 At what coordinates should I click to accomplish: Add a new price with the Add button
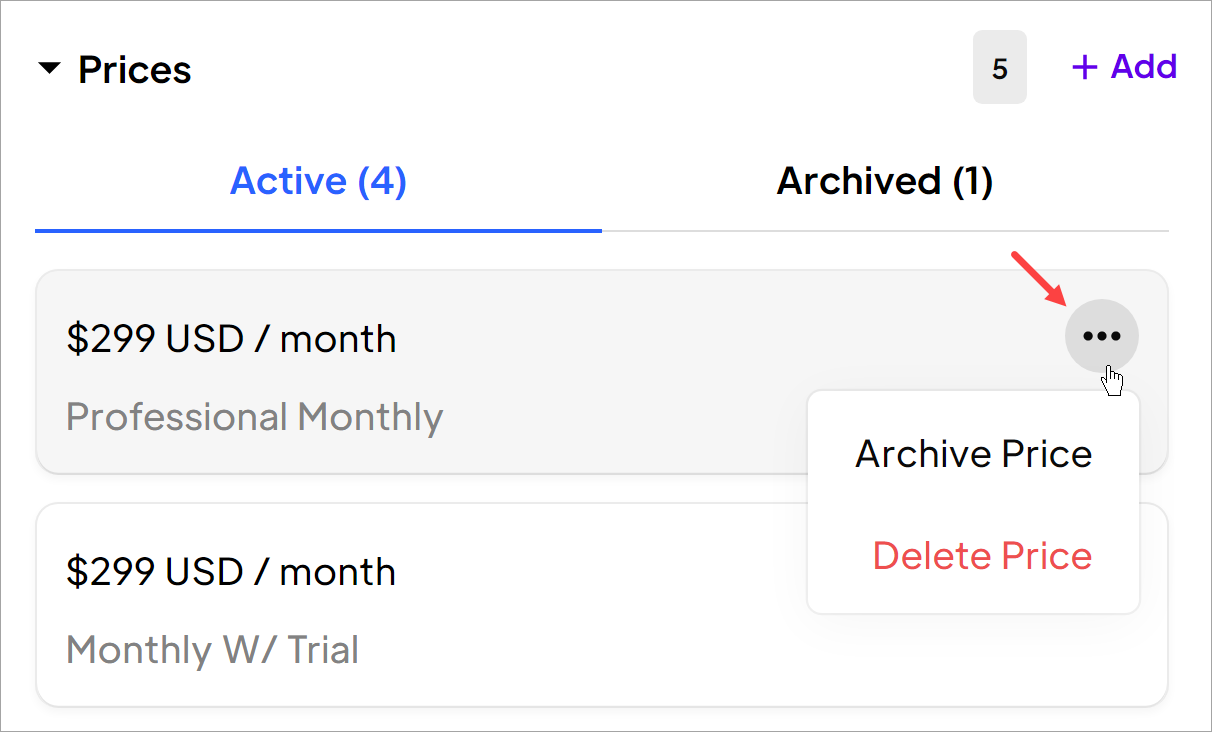(x=1124, y=67)
